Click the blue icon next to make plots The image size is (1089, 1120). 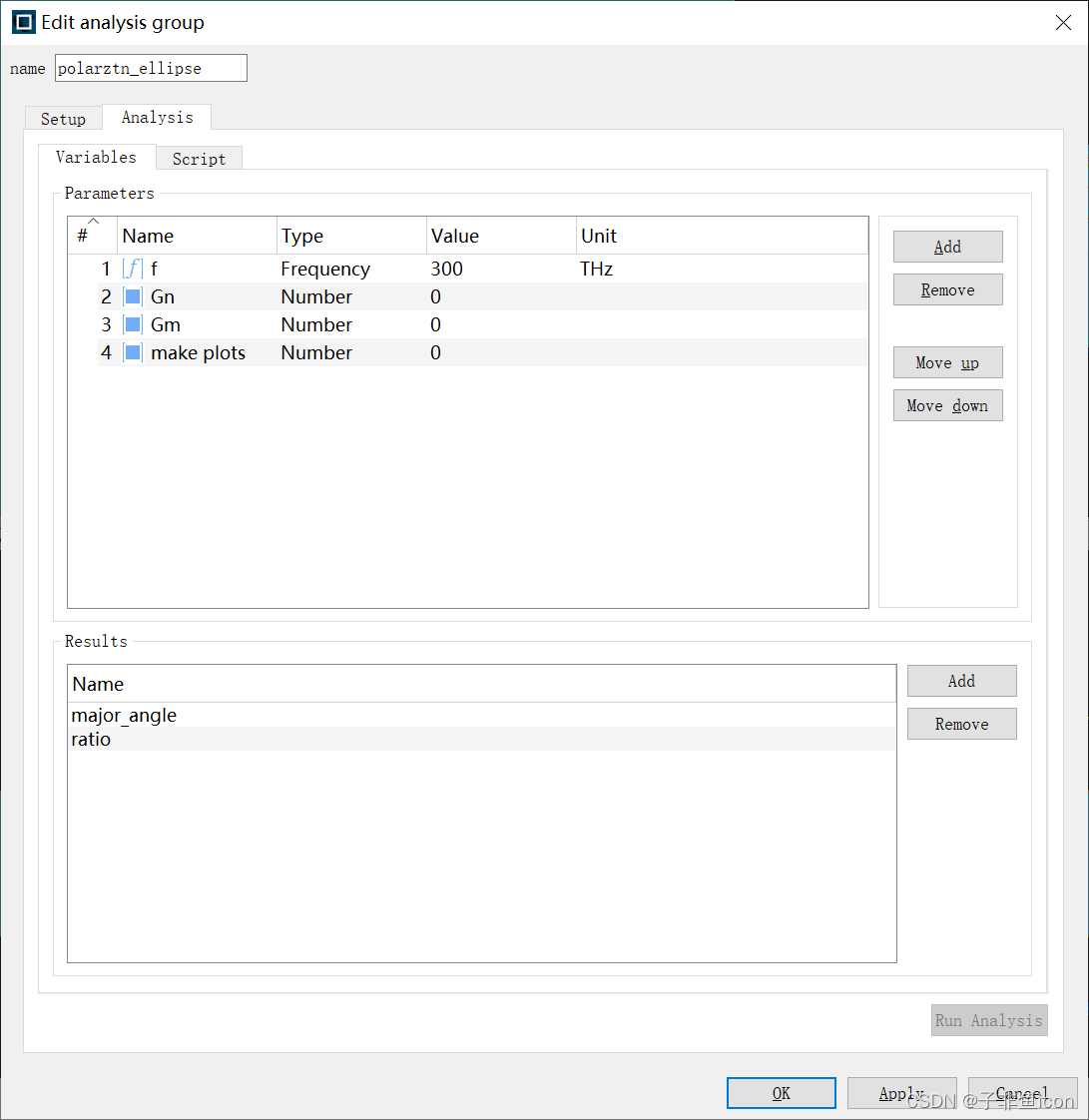pyautogui.click(x=132, y=352)
